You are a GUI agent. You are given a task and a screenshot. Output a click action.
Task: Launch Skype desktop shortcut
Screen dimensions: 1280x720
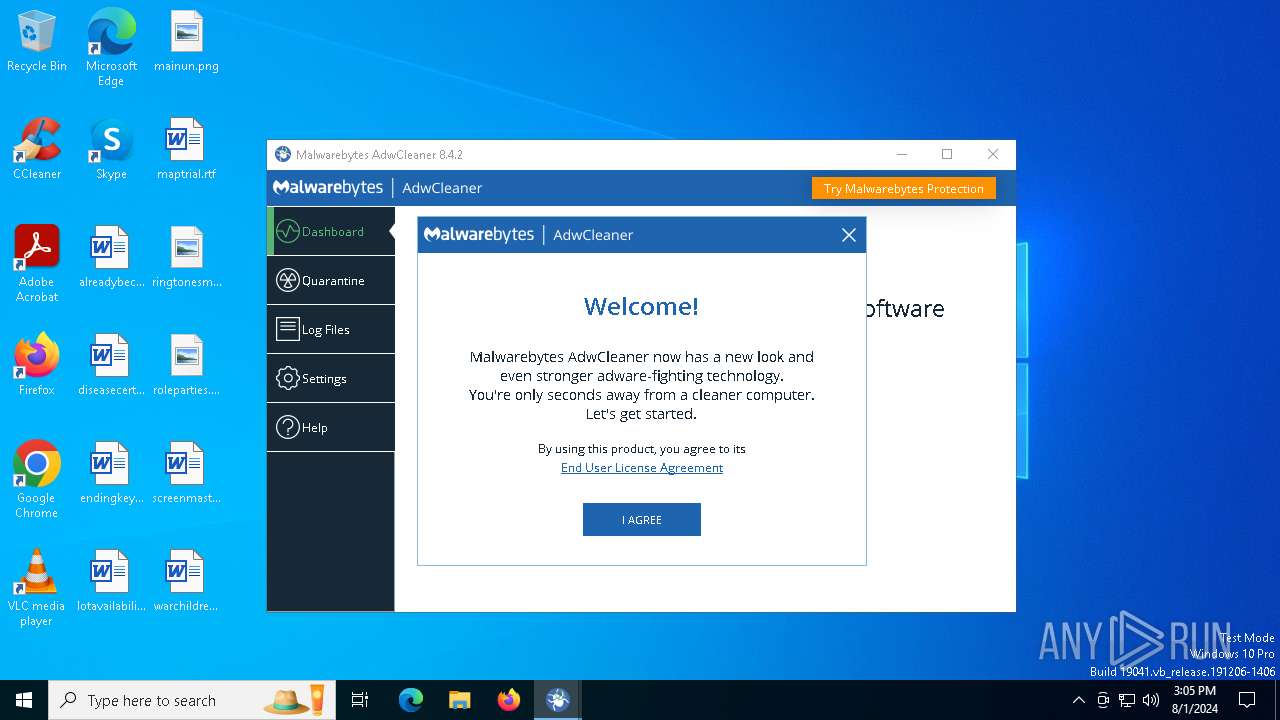(x=111, y=150)
